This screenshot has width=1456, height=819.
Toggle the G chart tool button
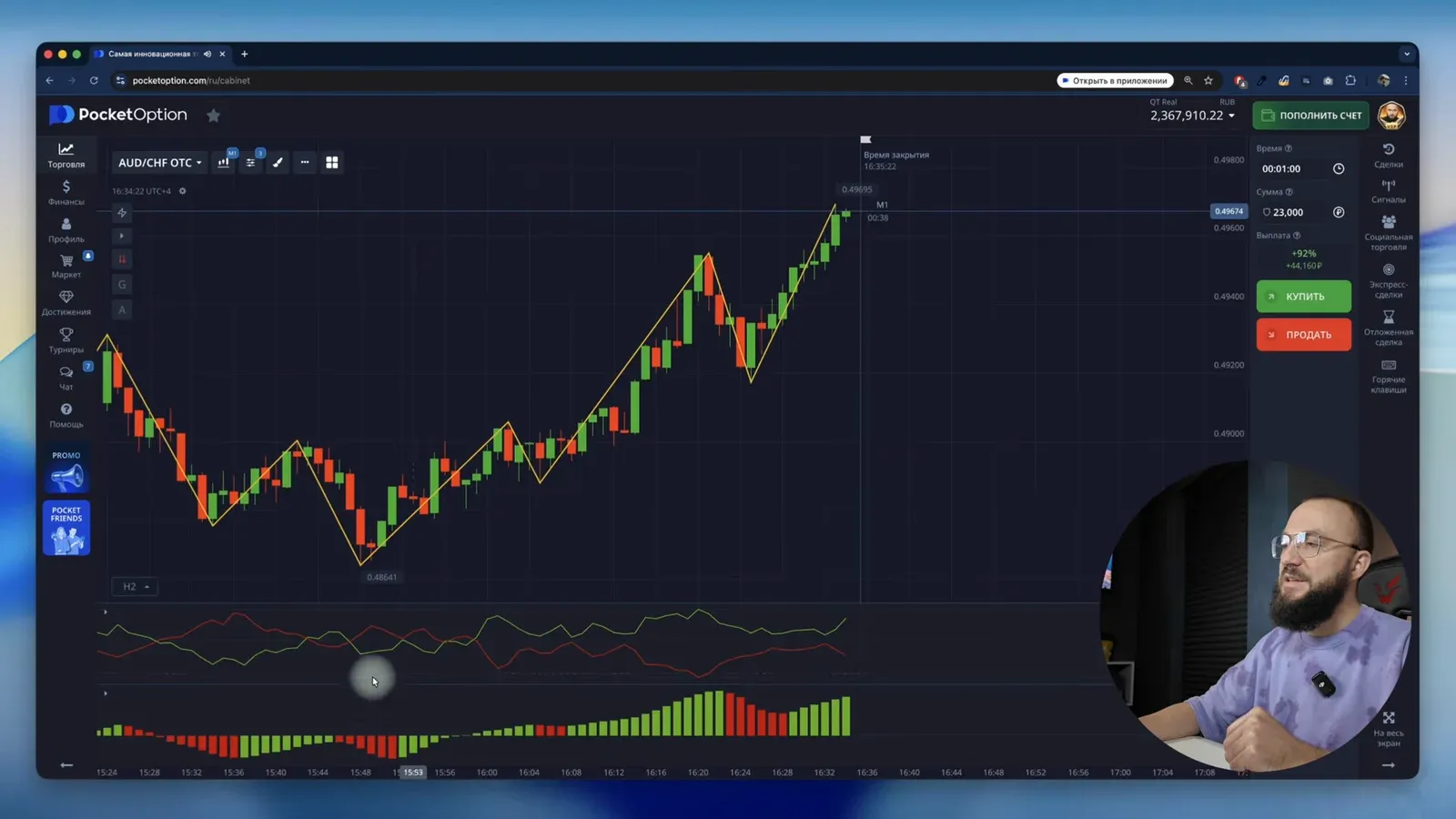(x=122, y=284)
